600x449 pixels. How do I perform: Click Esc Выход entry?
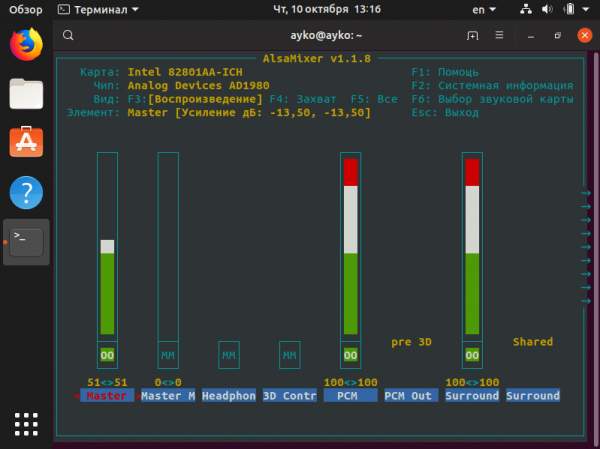(445, 113)
